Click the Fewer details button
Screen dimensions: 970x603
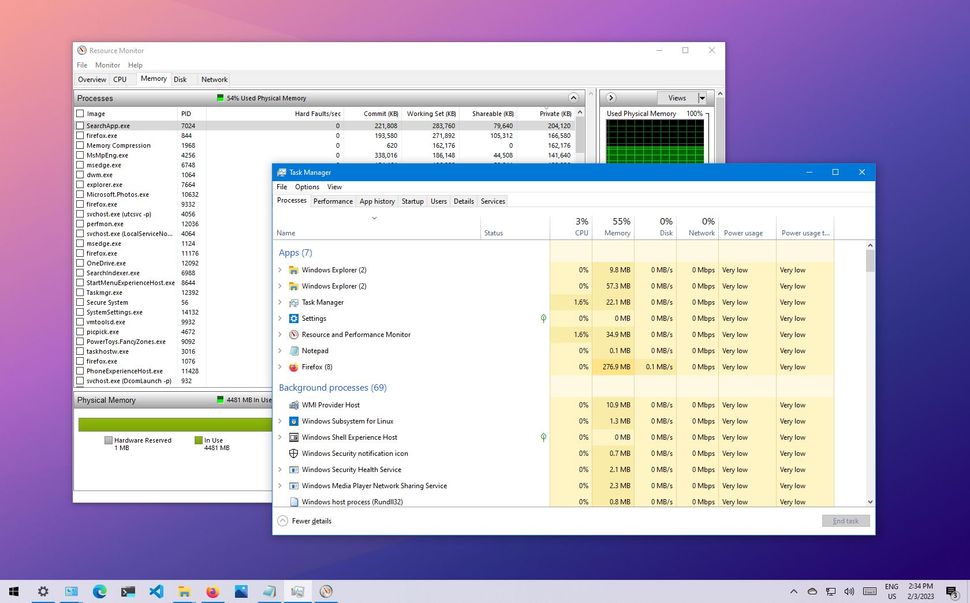pos(305,520)
